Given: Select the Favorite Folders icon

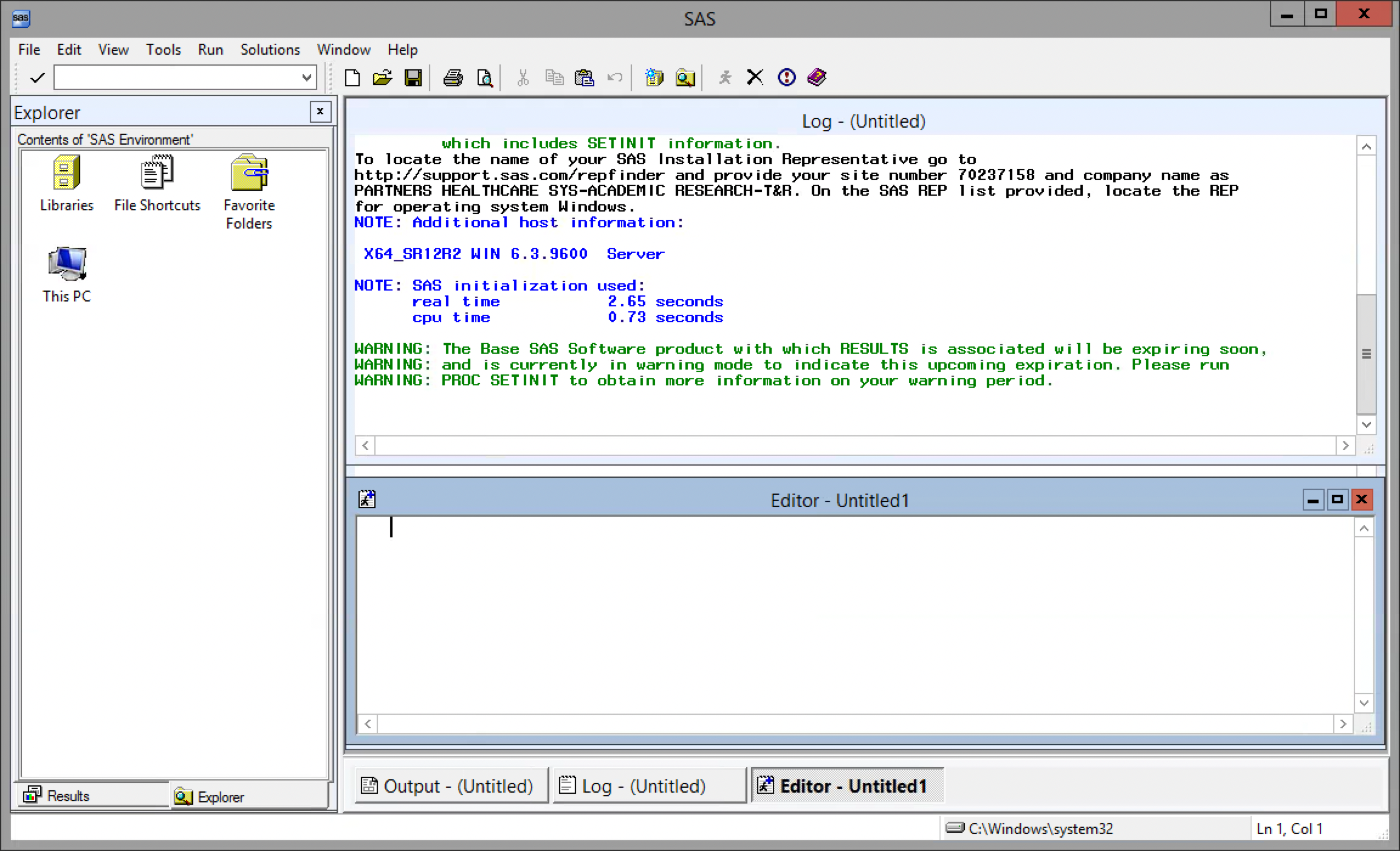Looking at the screenshot, I should (x=249, y=192).
